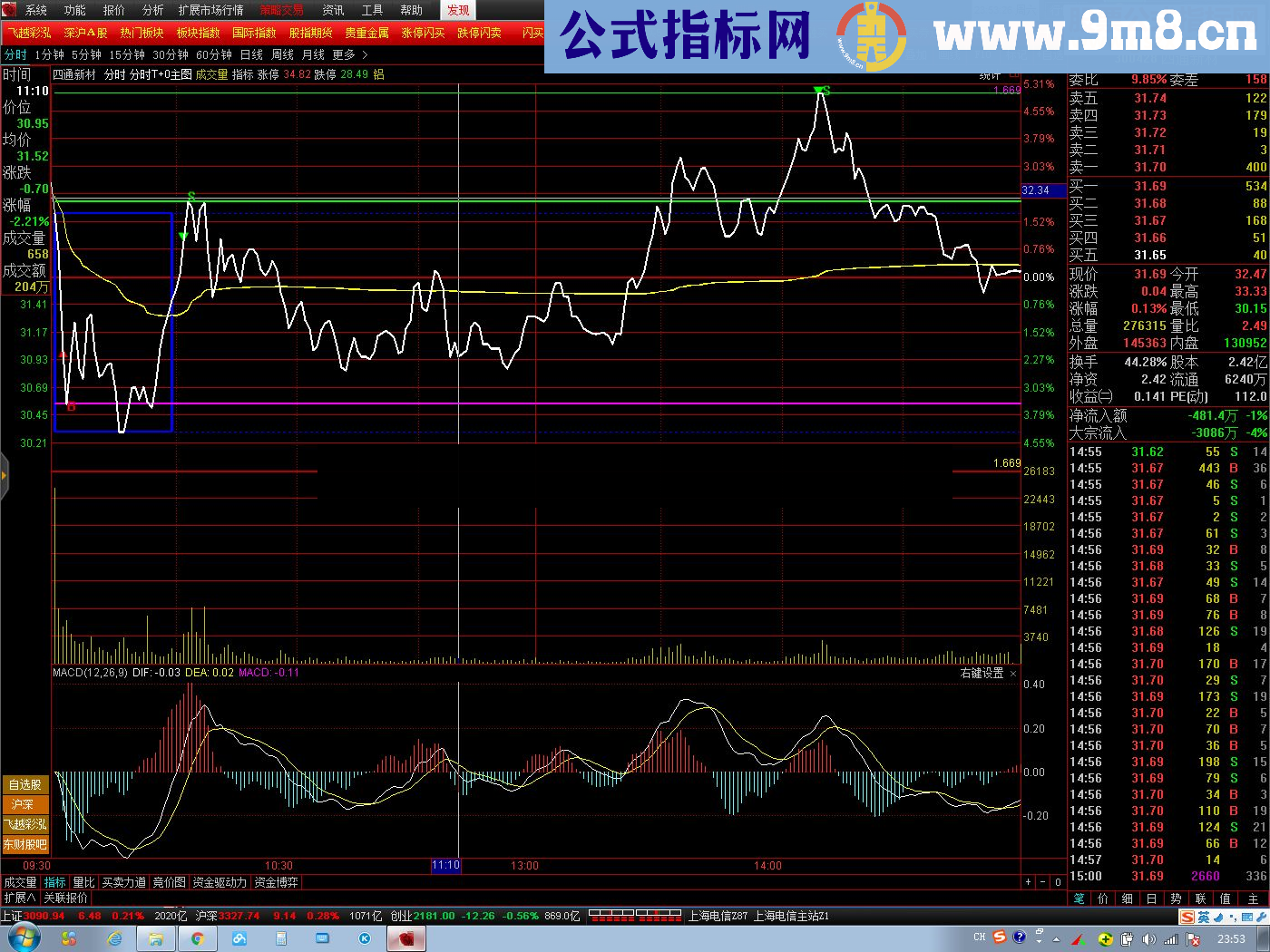Close the MACD panel with the x icon
The width and height of the screenshot is (1270, 952).
click(1013, 674)
